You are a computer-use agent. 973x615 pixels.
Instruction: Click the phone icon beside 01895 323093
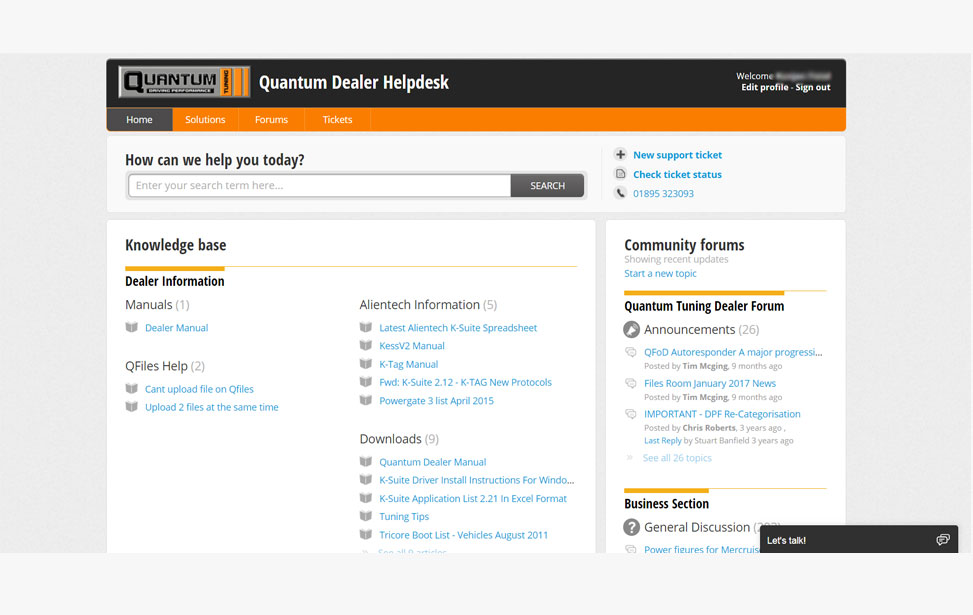tap(620, 193)
